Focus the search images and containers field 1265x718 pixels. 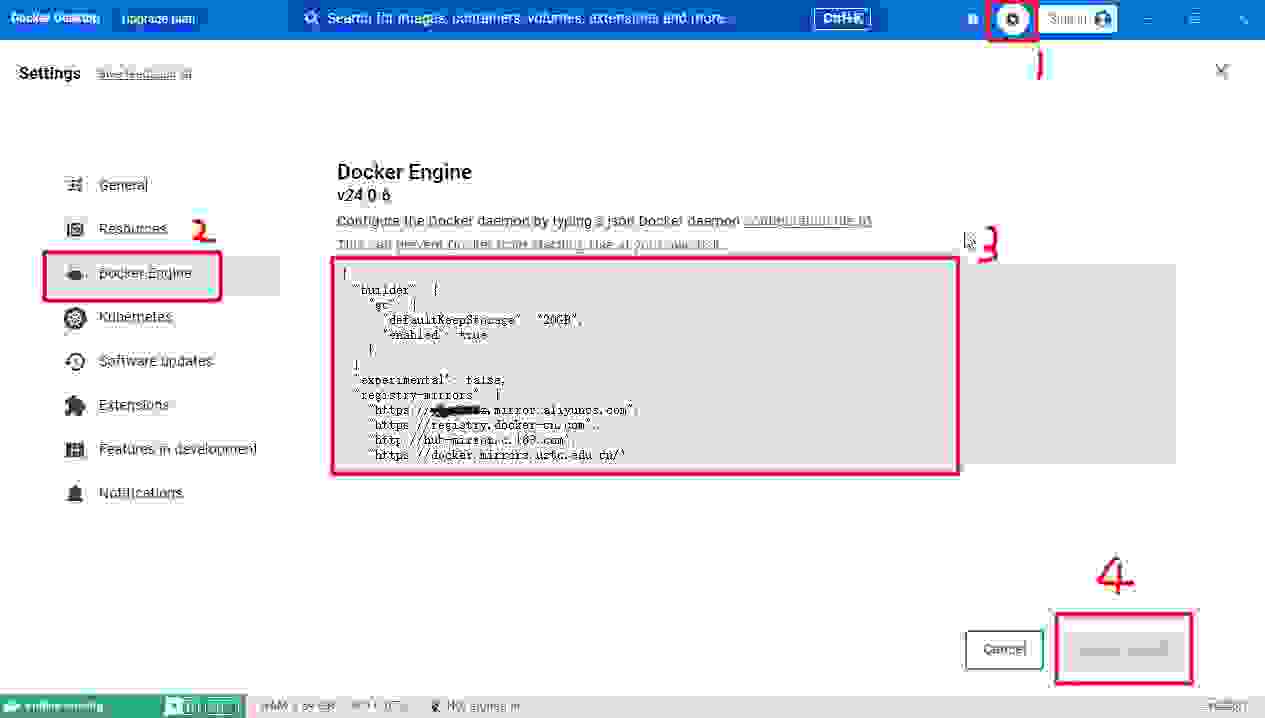(590, 19)
